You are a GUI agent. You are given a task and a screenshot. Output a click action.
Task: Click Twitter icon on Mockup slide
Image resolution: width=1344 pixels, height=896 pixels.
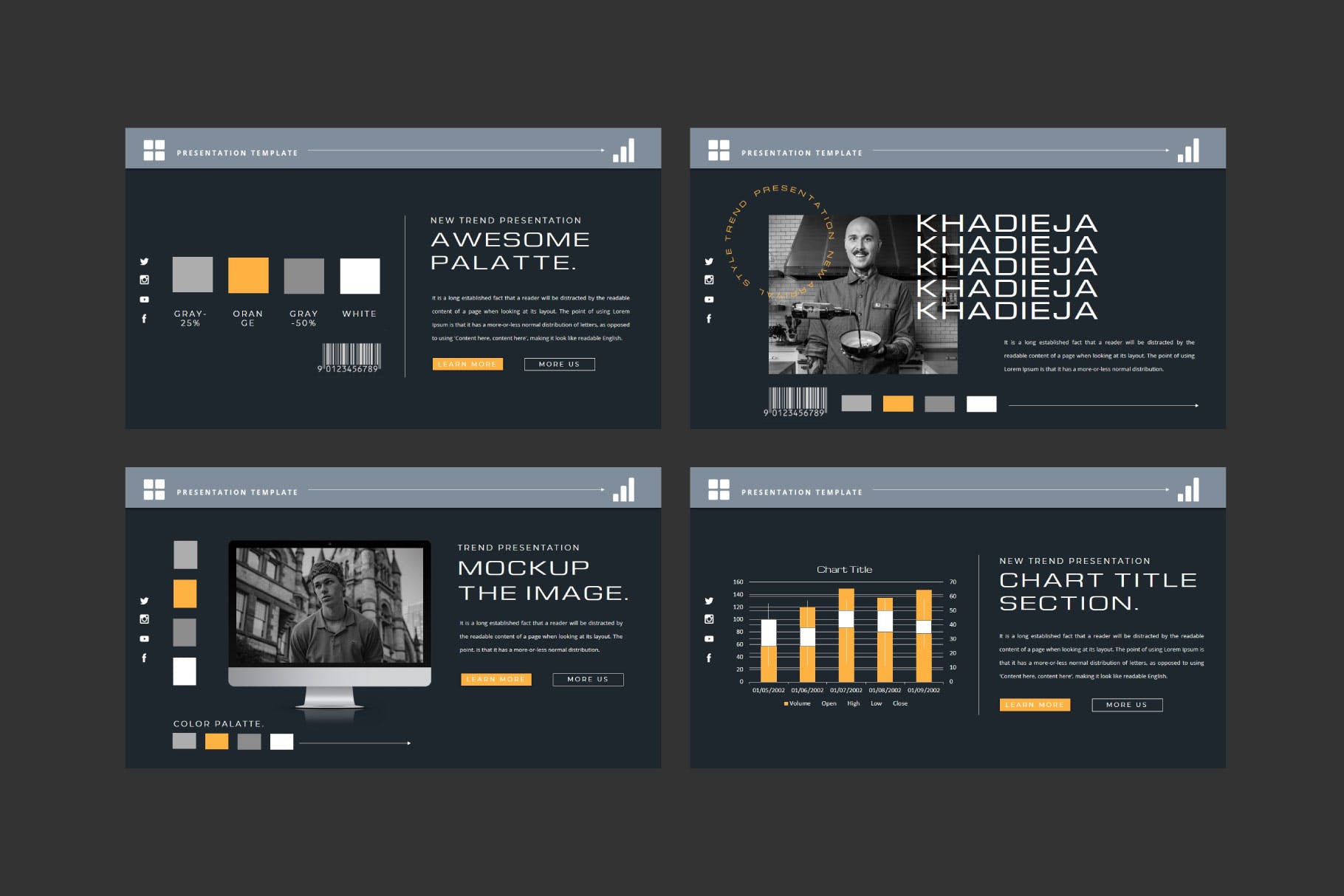(144, 601)
